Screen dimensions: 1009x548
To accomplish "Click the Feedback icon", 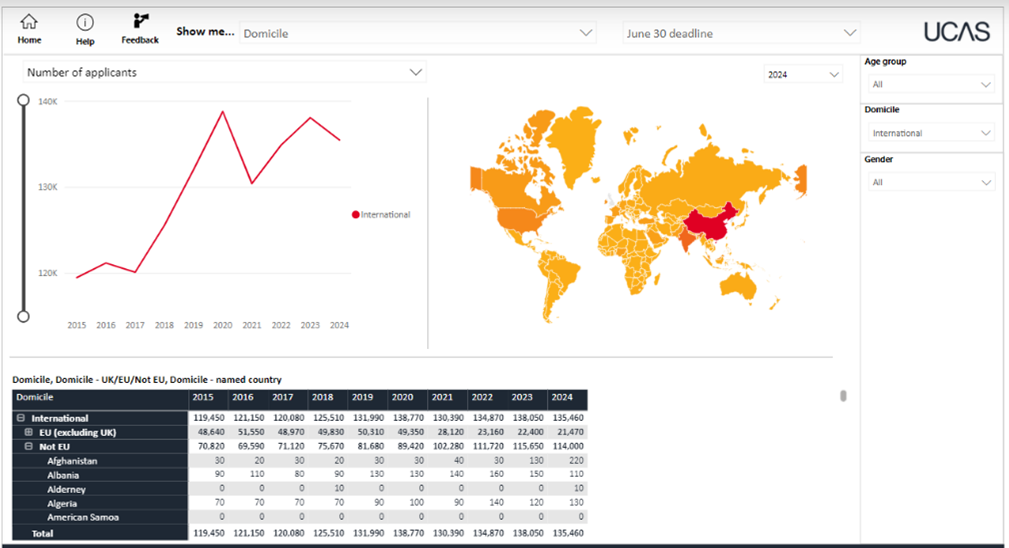I will click(140, 21).
